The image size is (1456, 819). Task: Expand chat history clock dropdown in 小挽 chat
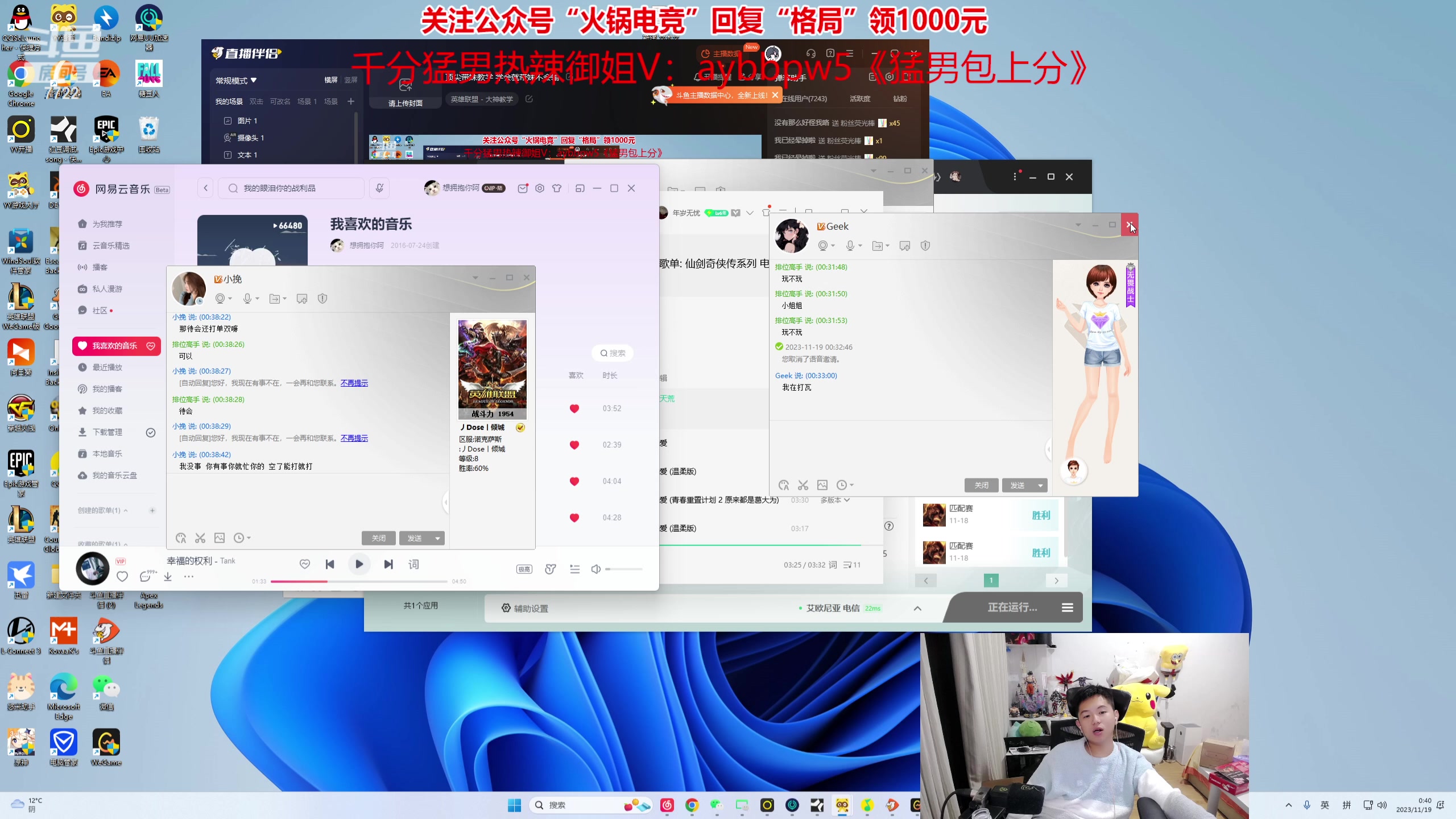tap(249, 538)
